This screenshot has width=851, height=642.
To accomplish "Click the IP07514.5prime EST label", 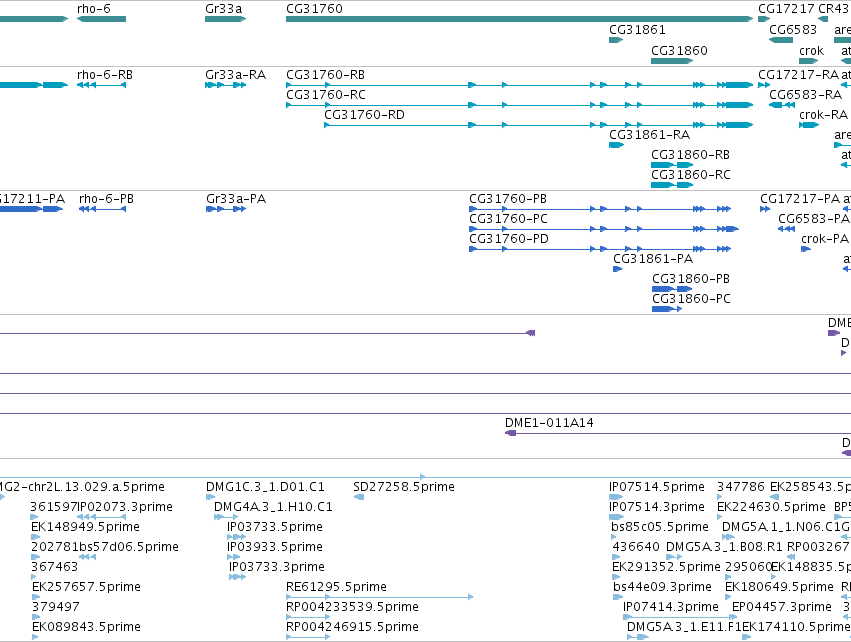I will pyautogui.click(x=657, y=487).
